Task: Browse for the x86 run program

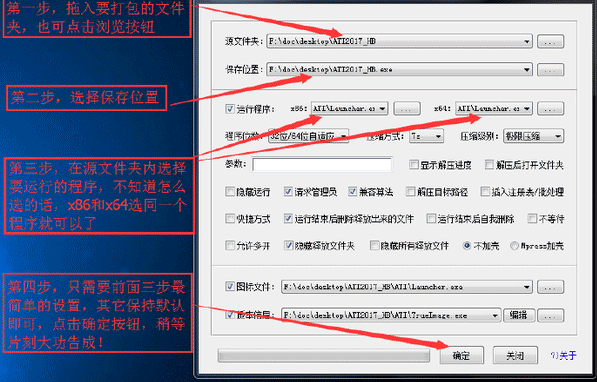Action: [407, 109]
